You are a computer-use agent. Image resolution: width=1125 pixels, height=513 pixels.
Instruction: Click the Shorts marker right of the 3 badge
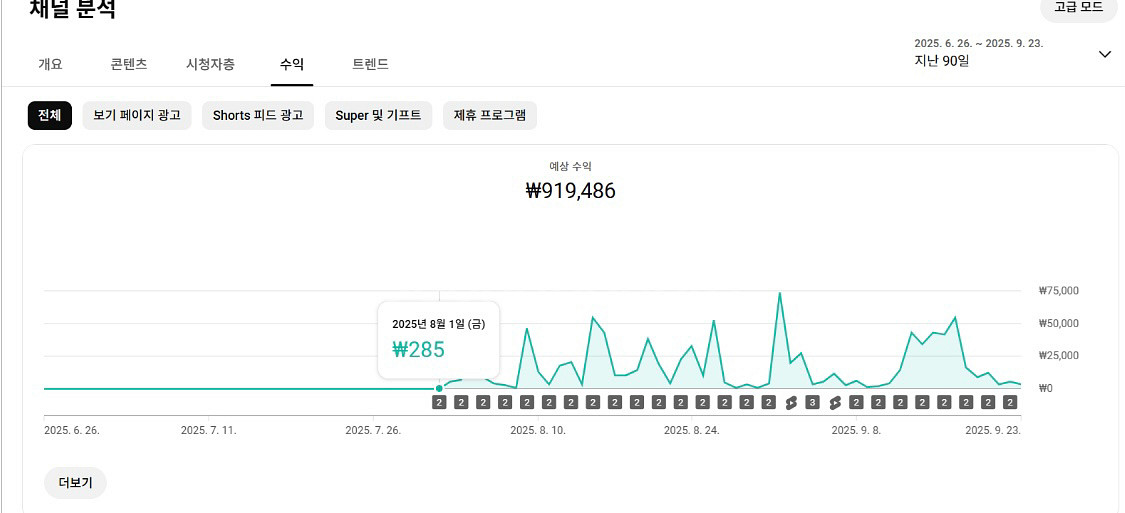coord(834,403)
